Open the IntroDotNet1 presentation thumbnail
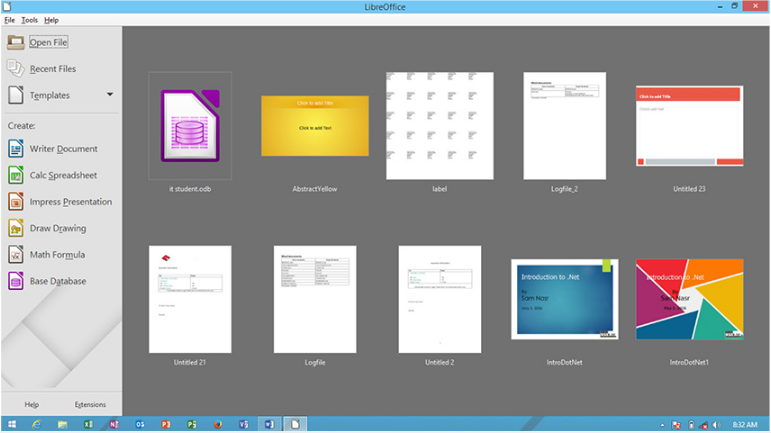This screenshot has width=771, height=433. tap(689, 299)
